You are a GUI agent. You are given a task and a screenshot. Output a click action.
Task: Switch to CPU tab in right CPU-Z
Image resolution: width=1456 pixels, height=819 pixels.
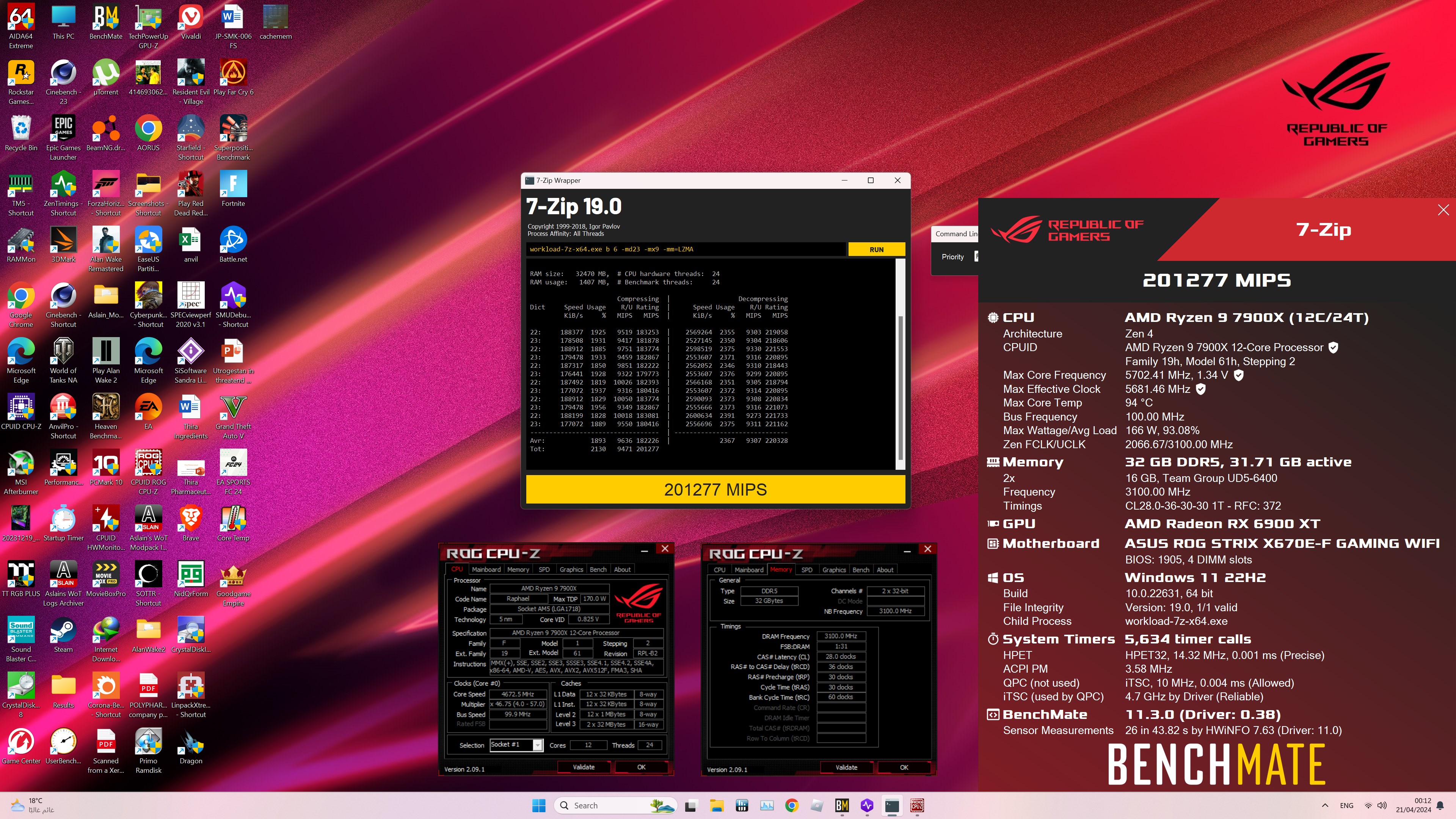pos(719,570)
